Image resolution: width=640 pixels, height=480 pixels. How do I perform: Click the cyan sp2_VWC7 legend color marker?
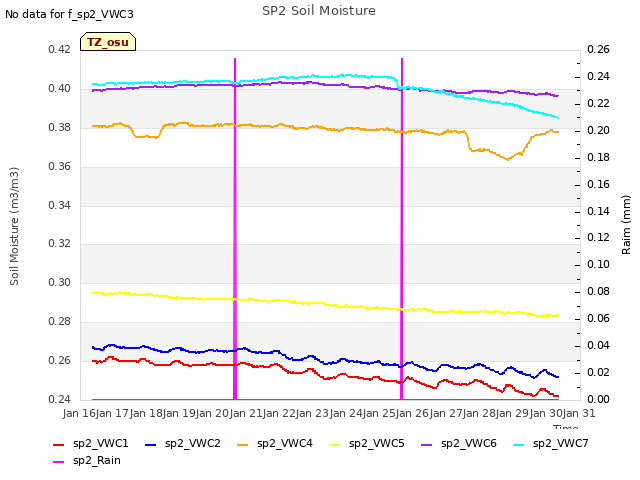click(x=519, y=444)
